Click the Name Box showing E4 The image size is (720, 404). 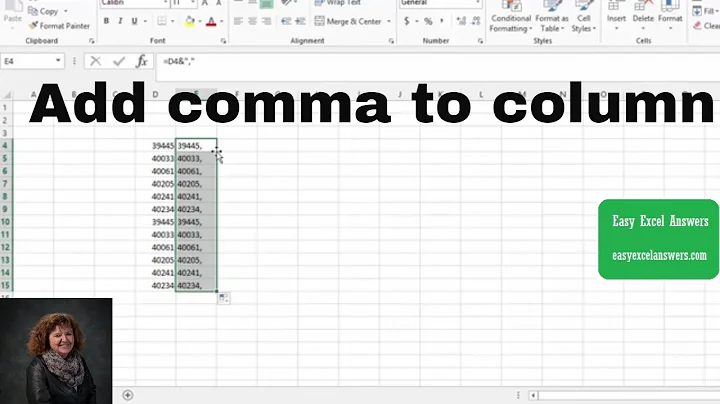(28, 61)
